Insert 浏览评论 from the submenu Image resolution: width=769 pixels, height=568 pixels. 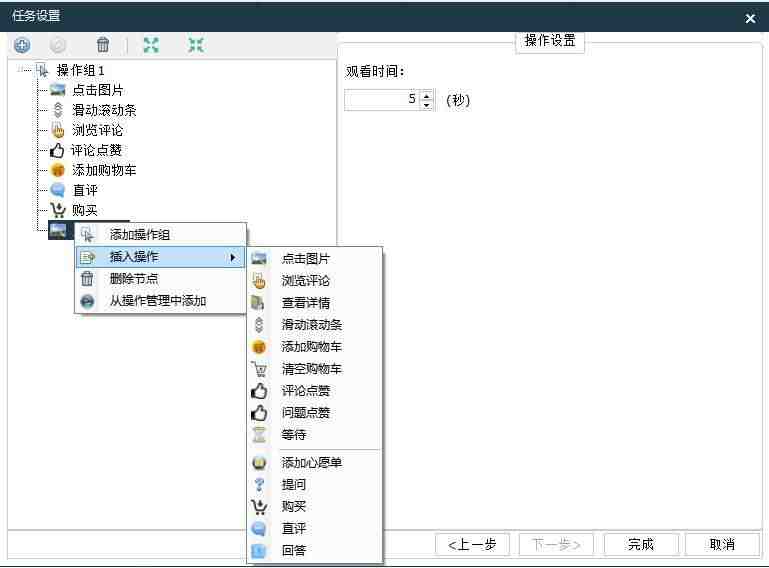pyautogui.click(x=315, y=281)
